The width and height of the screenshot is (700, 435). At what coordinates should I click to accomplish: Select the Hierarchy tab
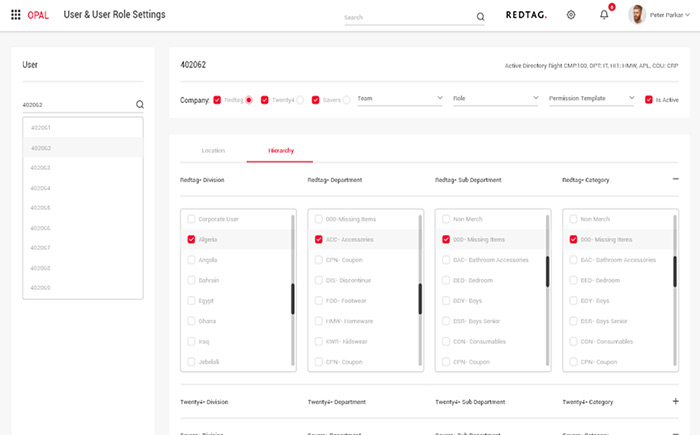[280, 150]
